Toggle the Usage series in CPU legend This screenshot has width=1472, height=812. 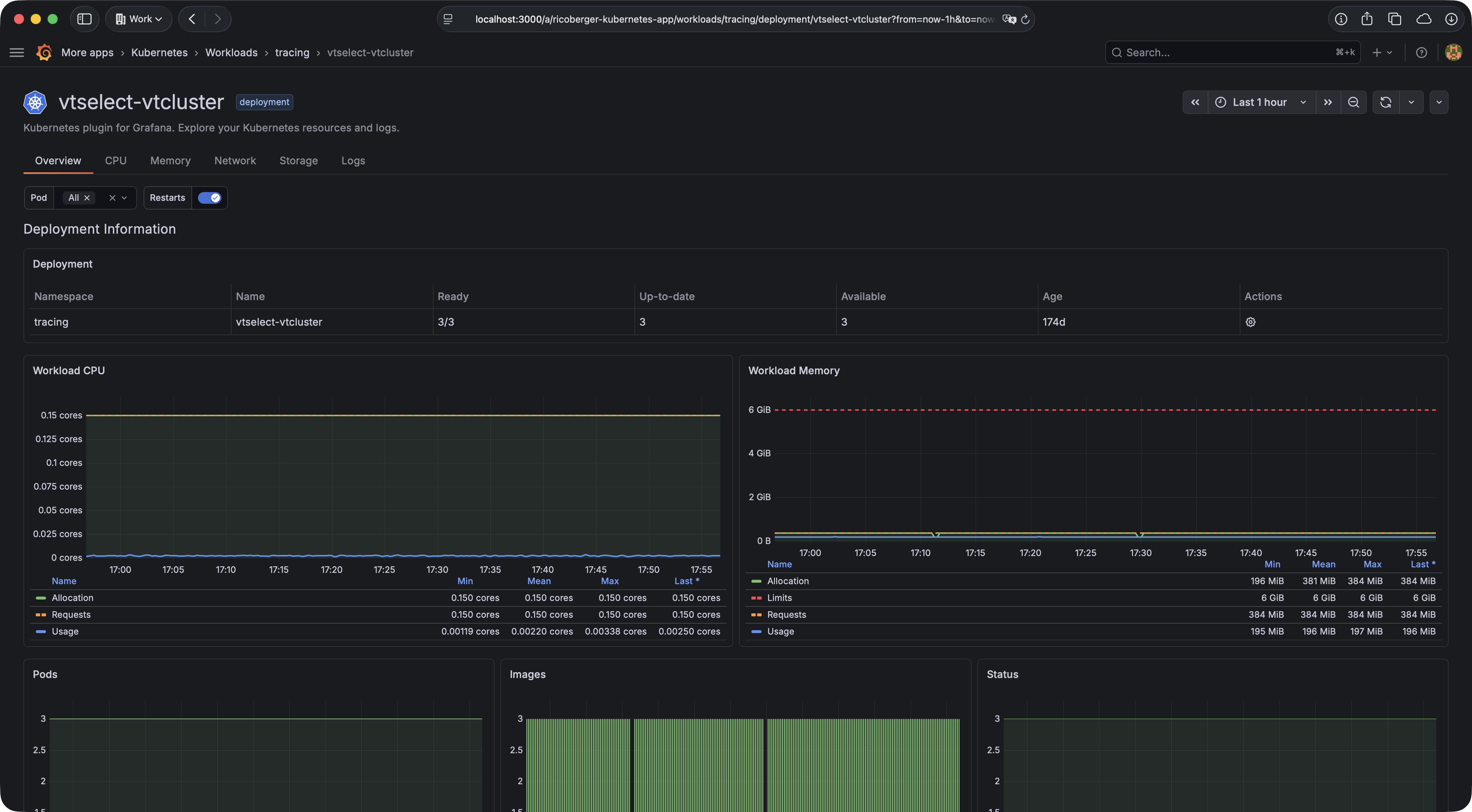pos(65,631)
